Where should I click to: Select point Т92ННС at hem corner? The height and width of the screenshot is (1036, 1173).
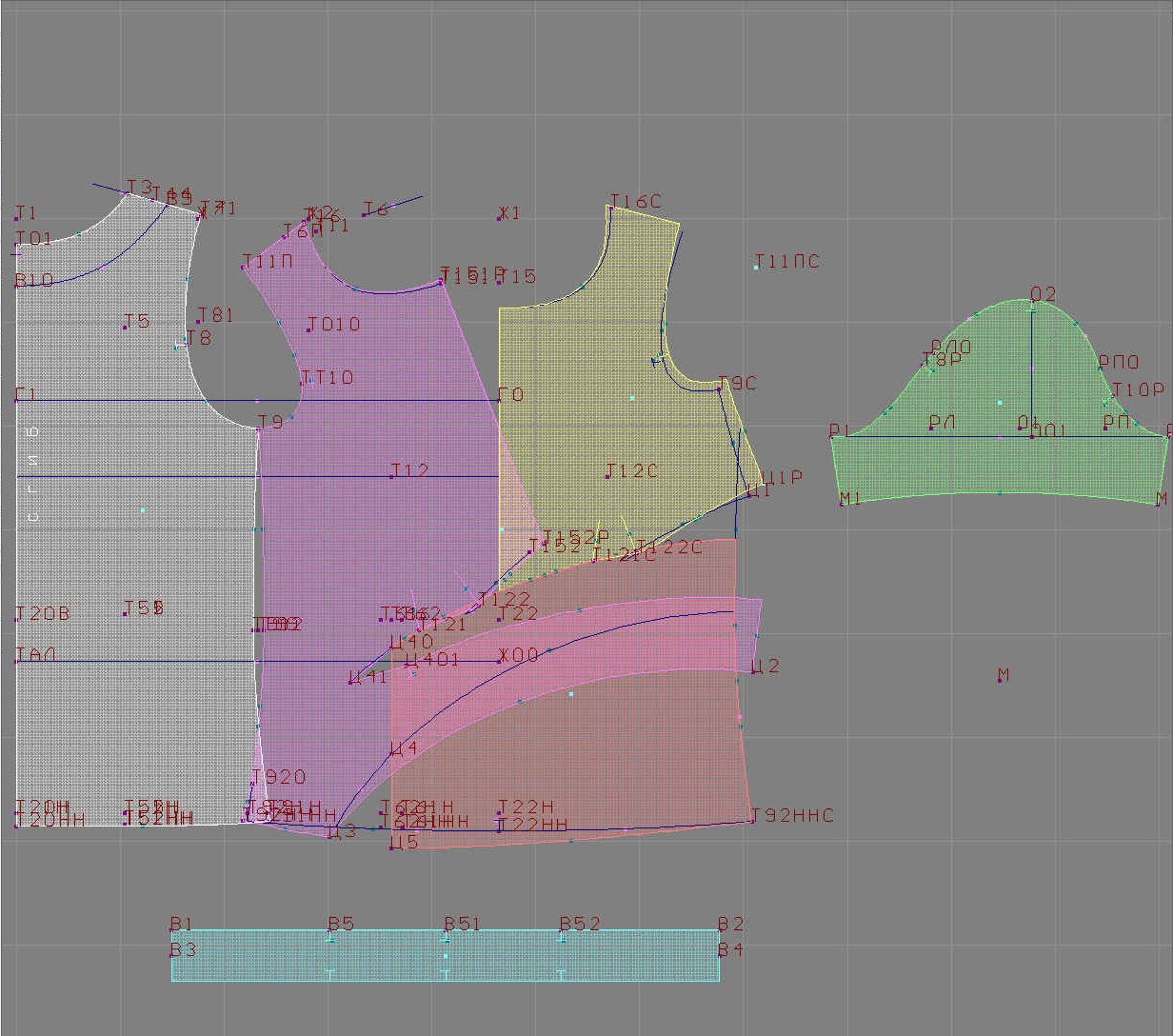(751, 822)
